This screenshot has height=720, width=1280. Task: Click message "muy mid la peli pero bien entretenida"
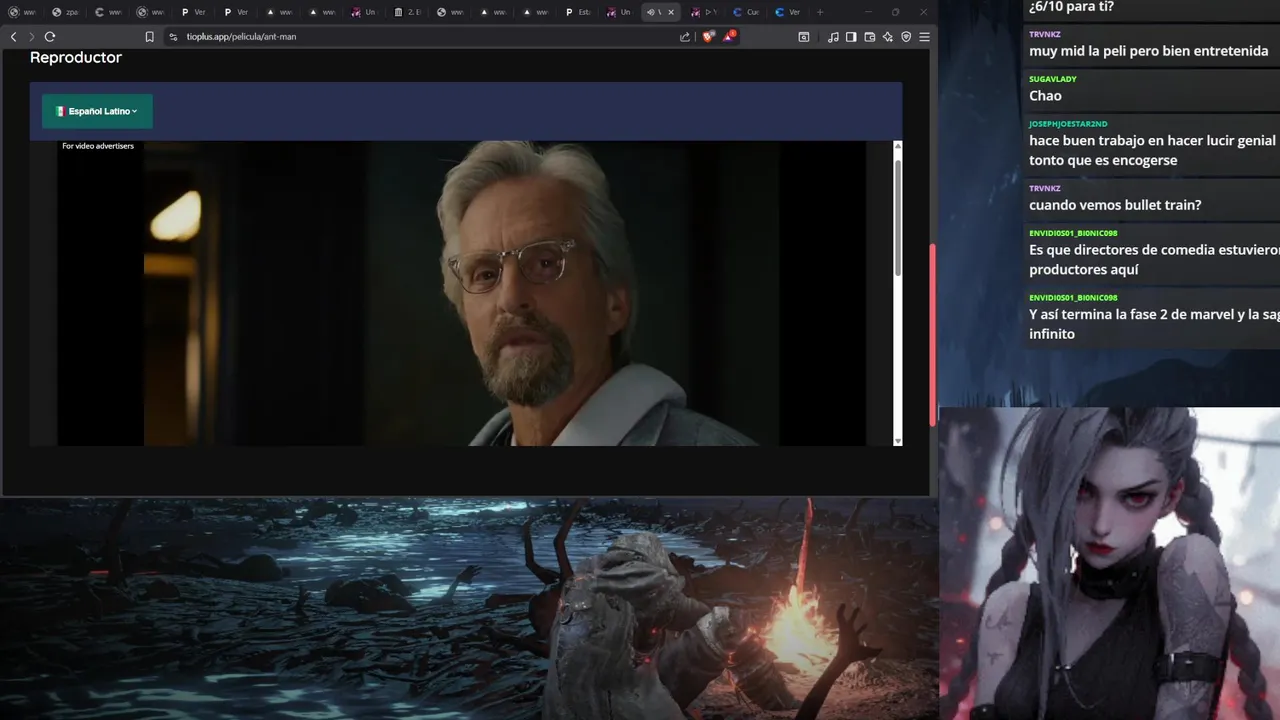[1148, 51]
